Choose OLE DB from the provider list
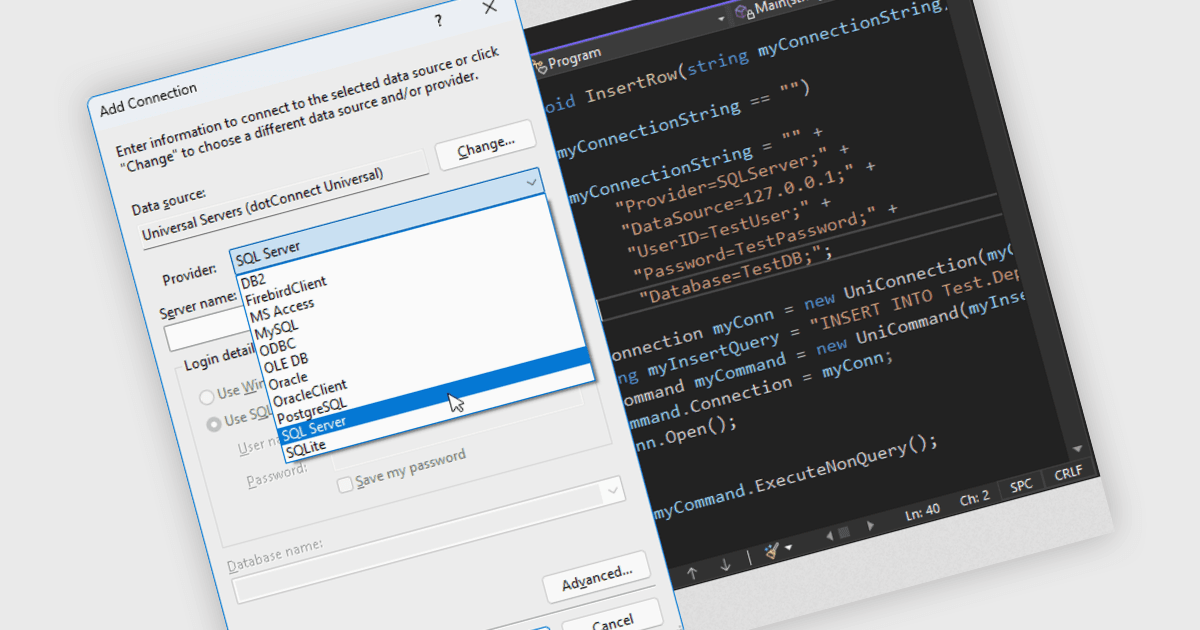Image resolution: width=1200 pixels, height=630 pixels. click(x=285, y=362)
